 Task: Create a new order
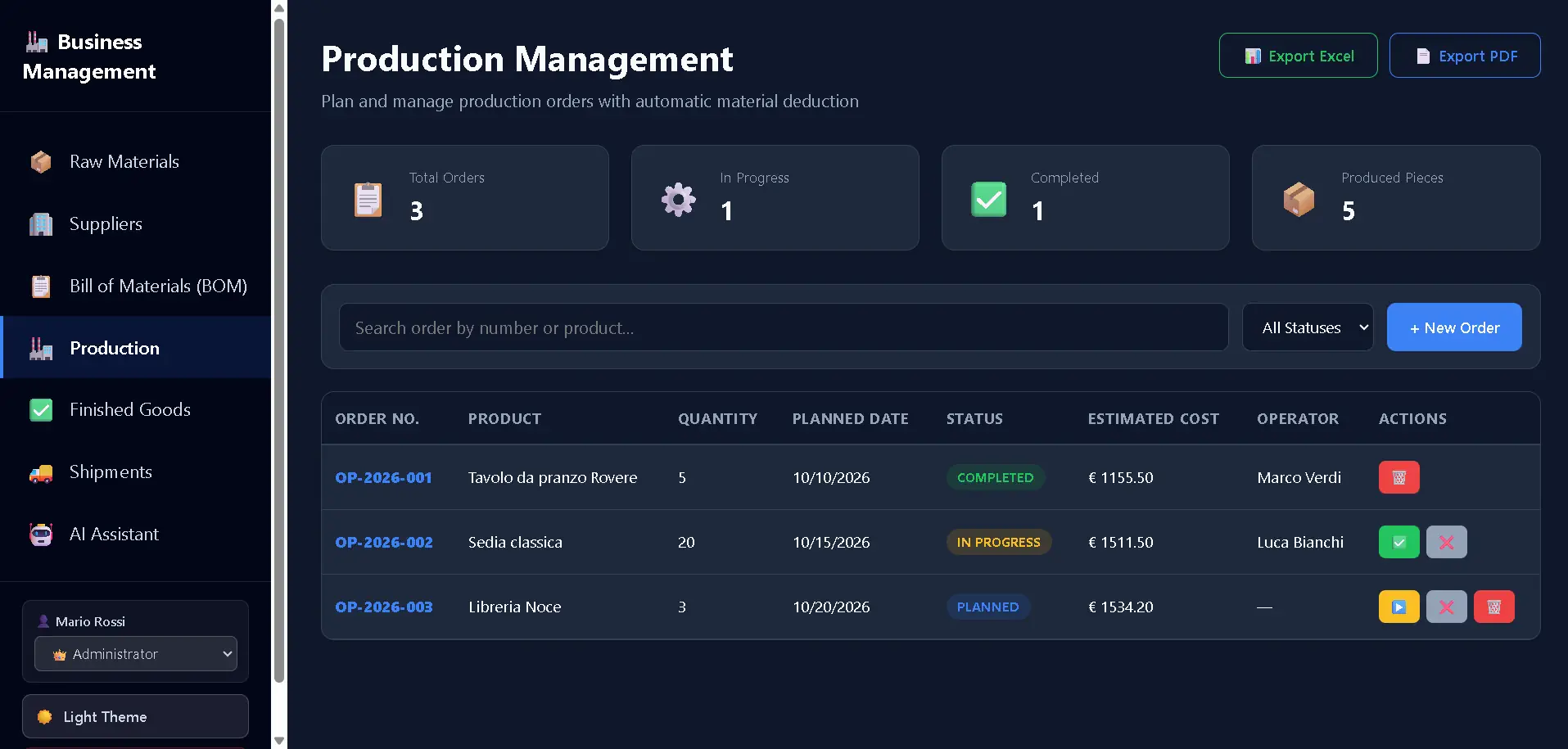point(1454,327)
